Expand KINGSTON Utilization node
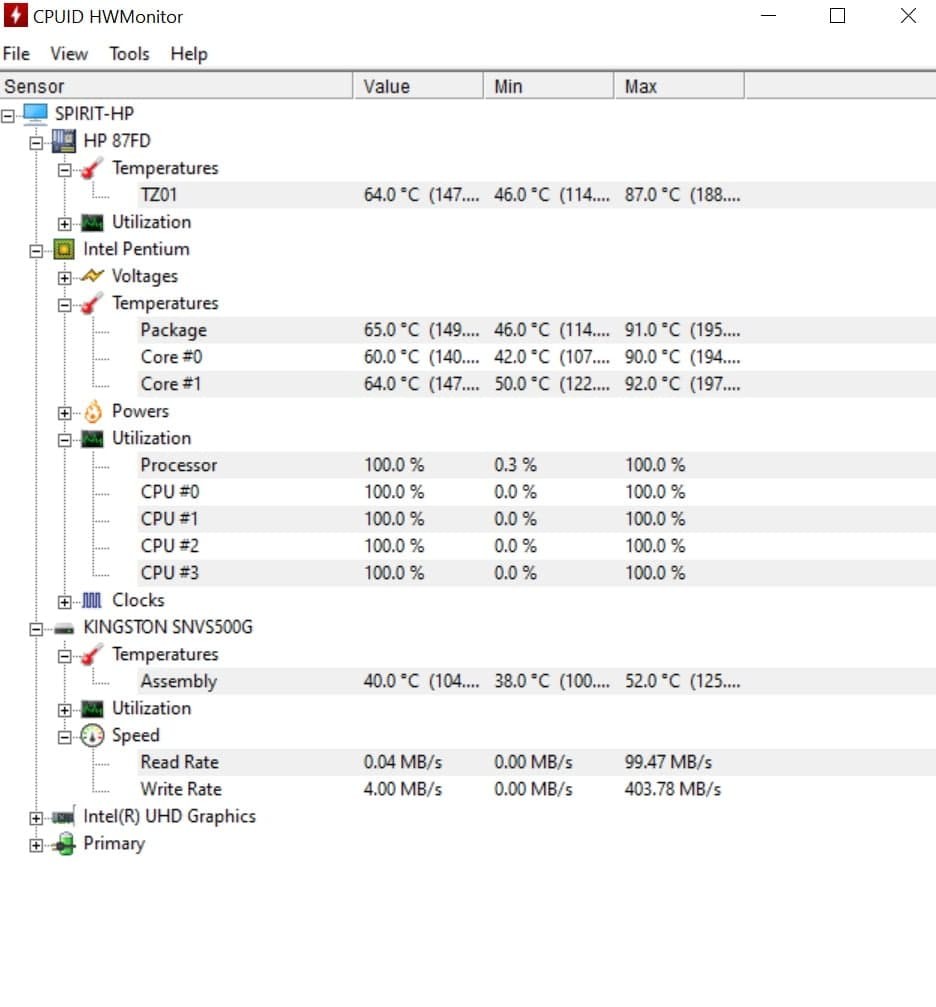Screen dimensions: 936x1007 click(x=64, y=710)
